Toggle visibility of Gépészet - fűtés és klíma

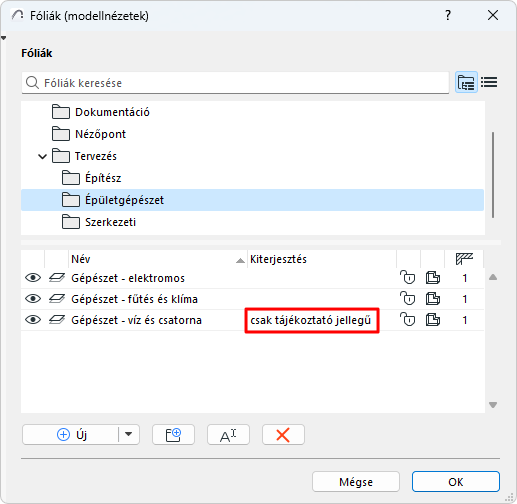click(33, 299)
